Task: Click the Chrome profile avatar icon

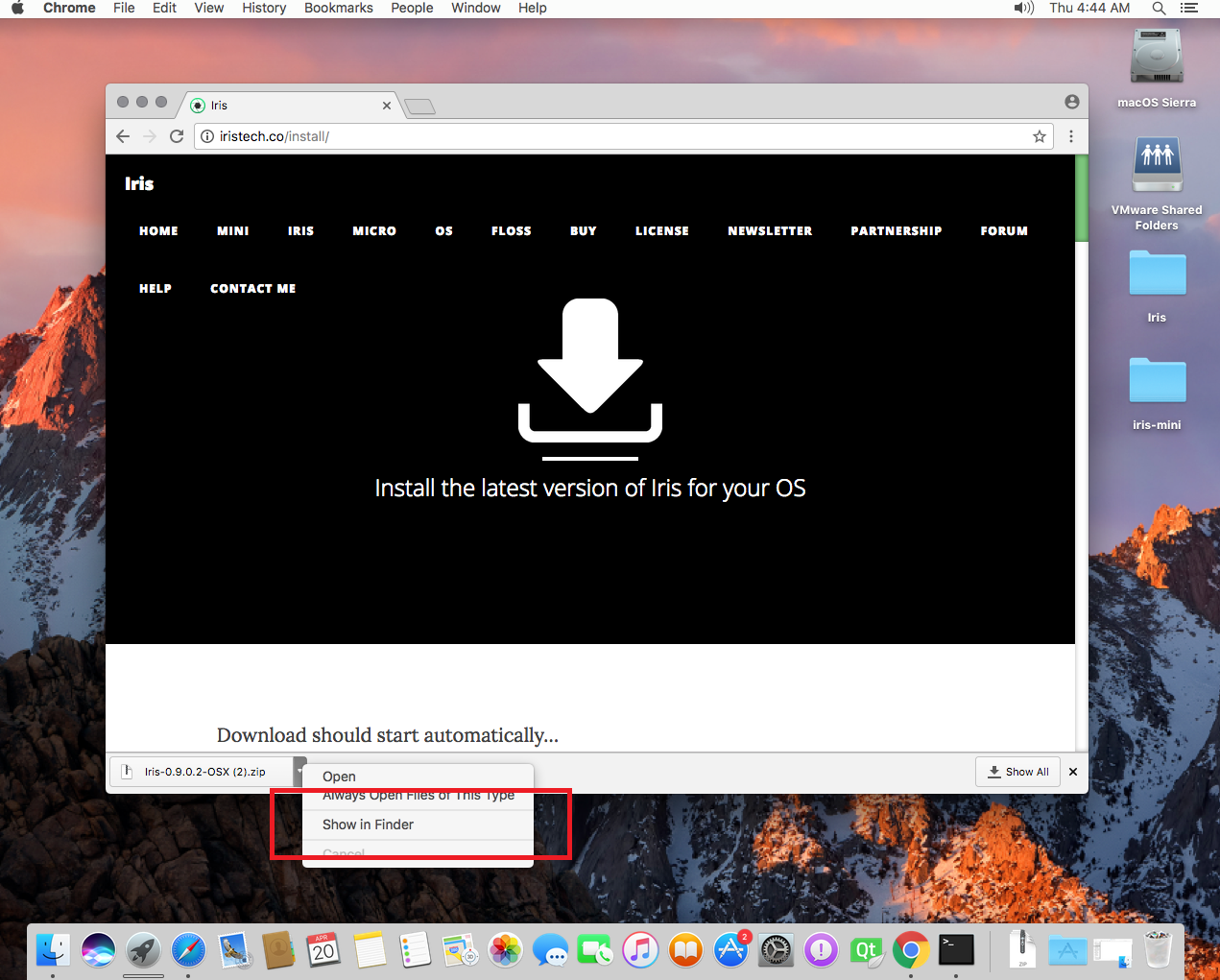Action: 1071,102
